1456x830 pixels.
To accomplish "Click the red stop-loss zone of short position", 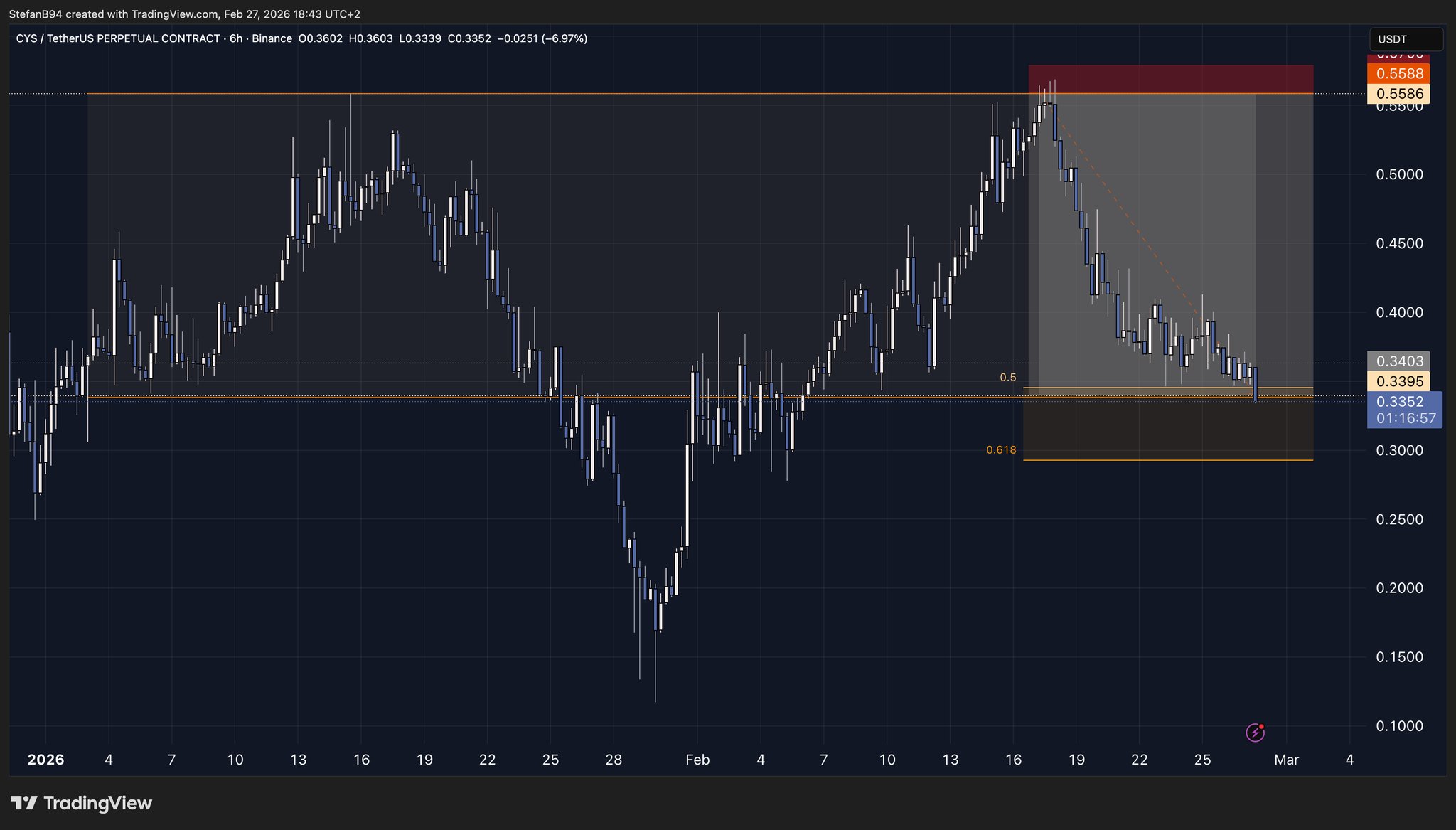I will pyautogui.click(x=1169, y=79).
